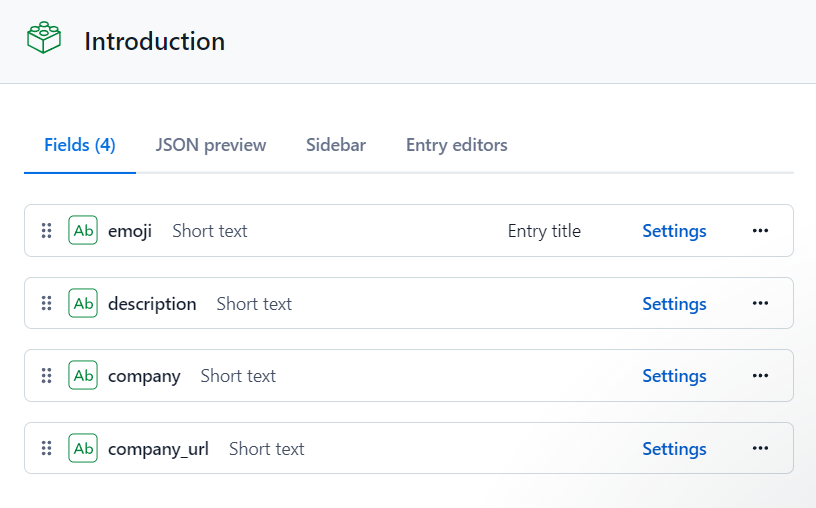
Task: Open Settings for the emoji field
Action: pyautogui.click(x=674, y=231)
